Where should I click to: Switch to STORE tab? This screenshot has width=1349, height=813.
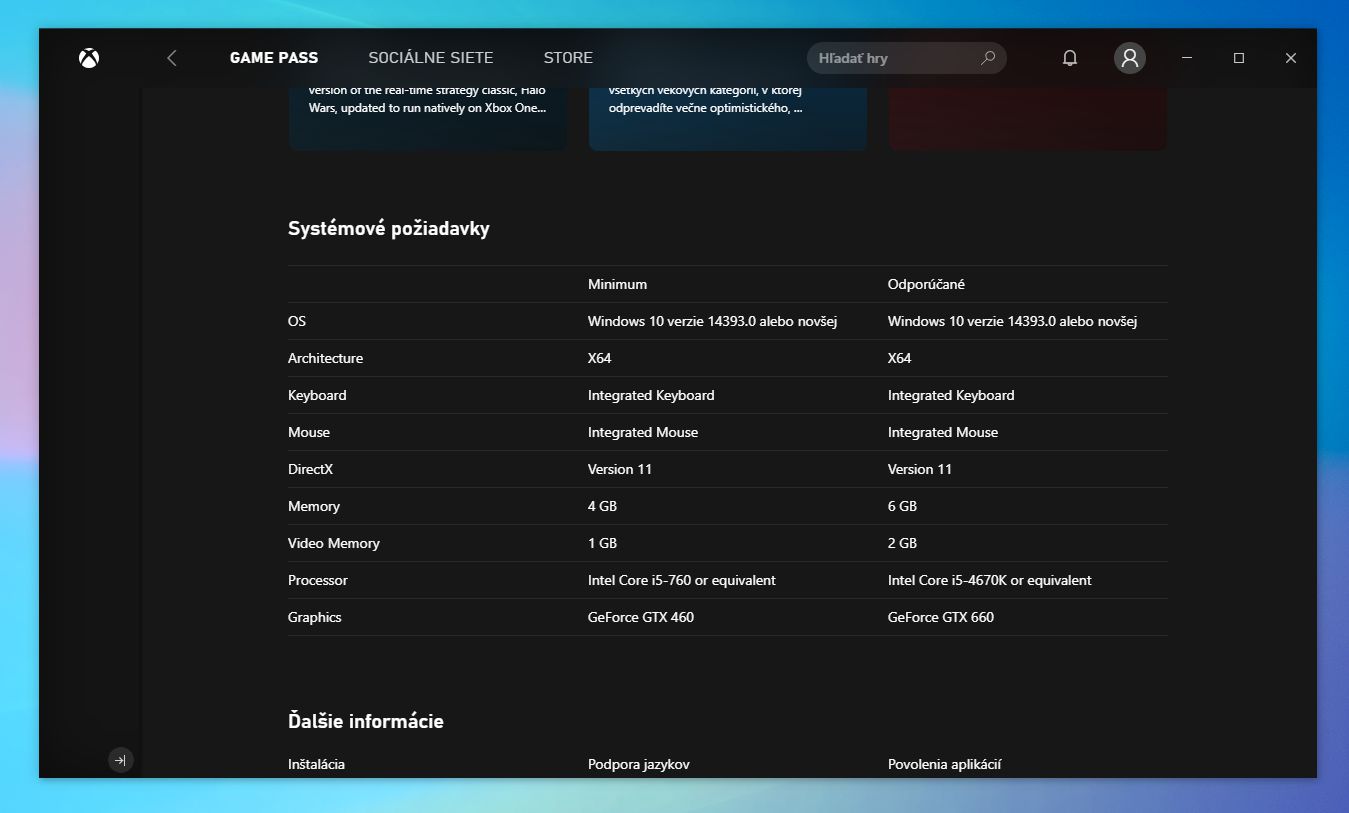(x=568, y=58)
